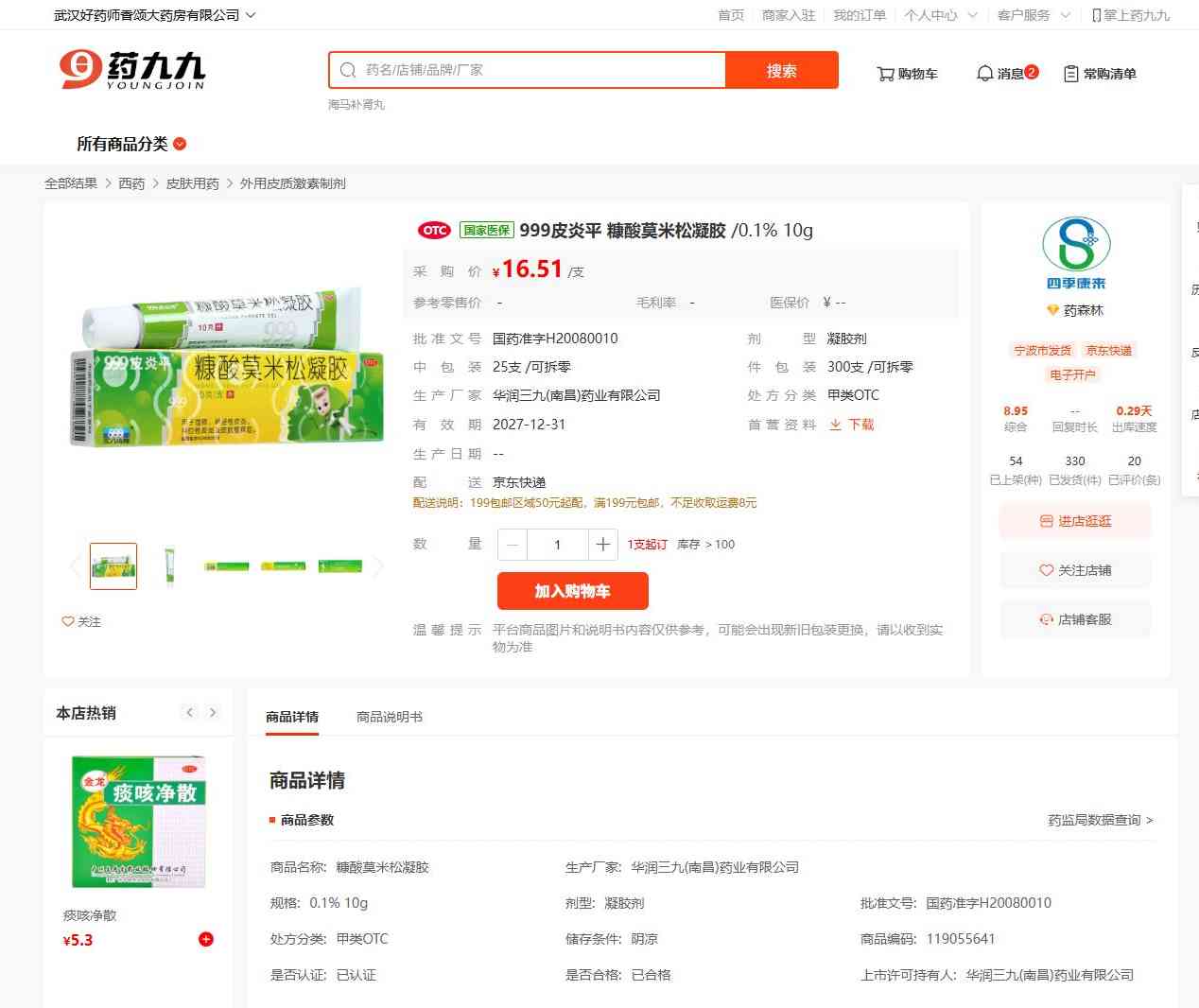Image resolution: width=1199 pixels, height=1008 pixels.
Task: Select the second product thumbnail image
Action: 170,566
